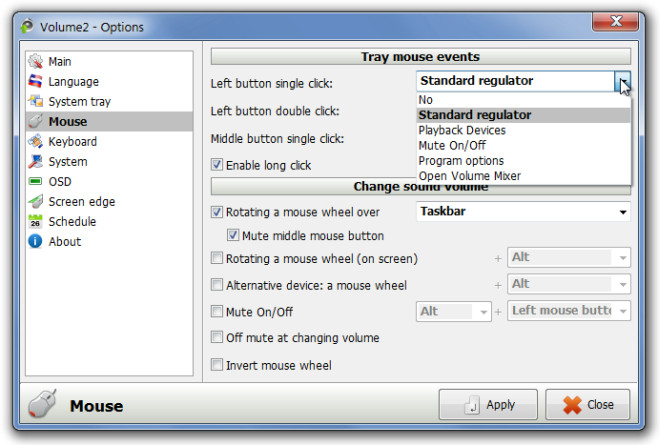660x445 pixels.
Task: Click the Volume2 title bar app icon
Action: (27, 27)
